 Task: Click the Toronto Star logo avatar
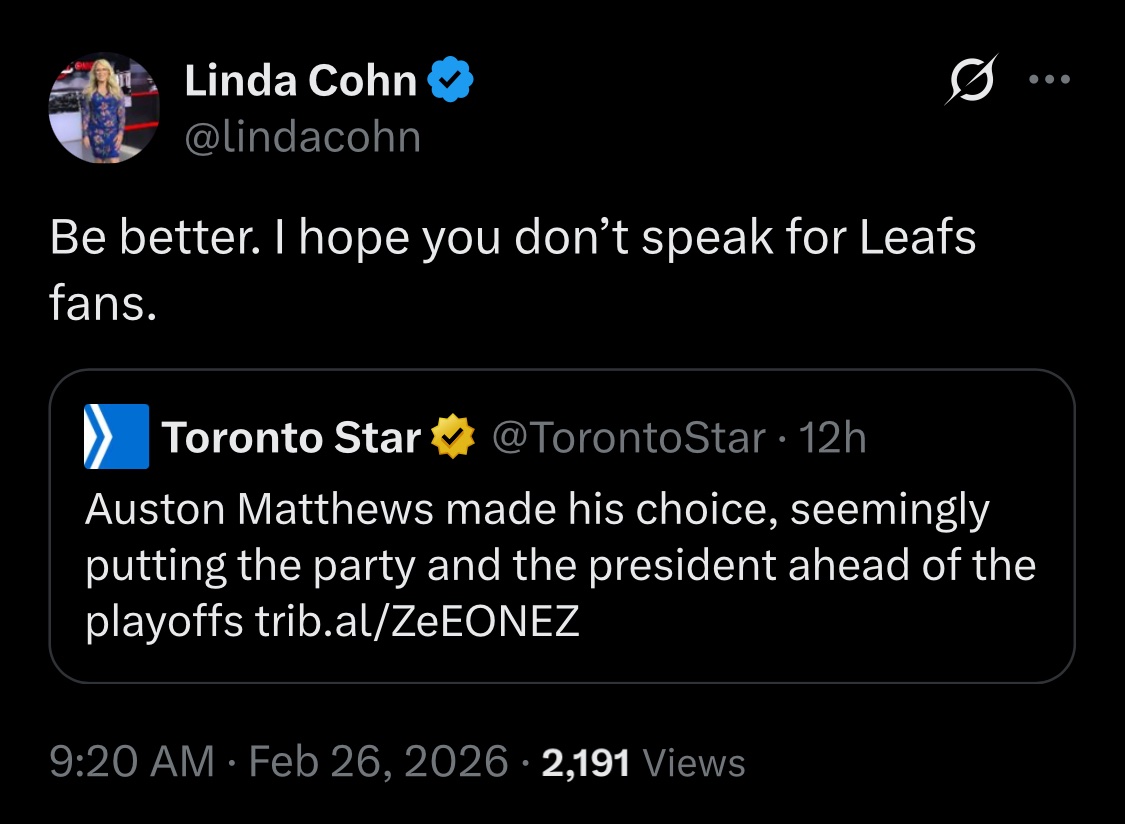(116, 437)
